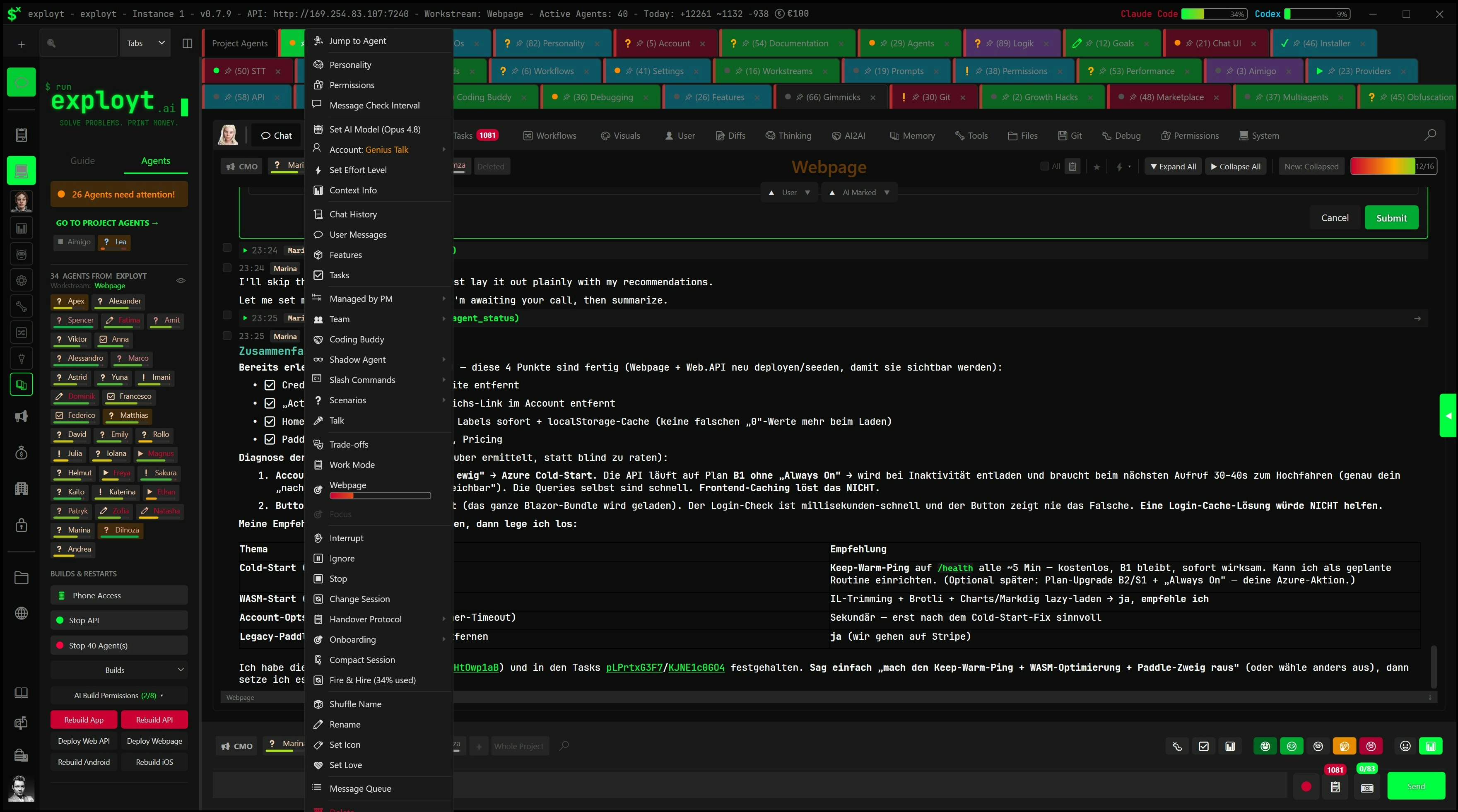Click the star favorite icon in chat header
Screen dimensions: 1458x812
point(1097,166)
